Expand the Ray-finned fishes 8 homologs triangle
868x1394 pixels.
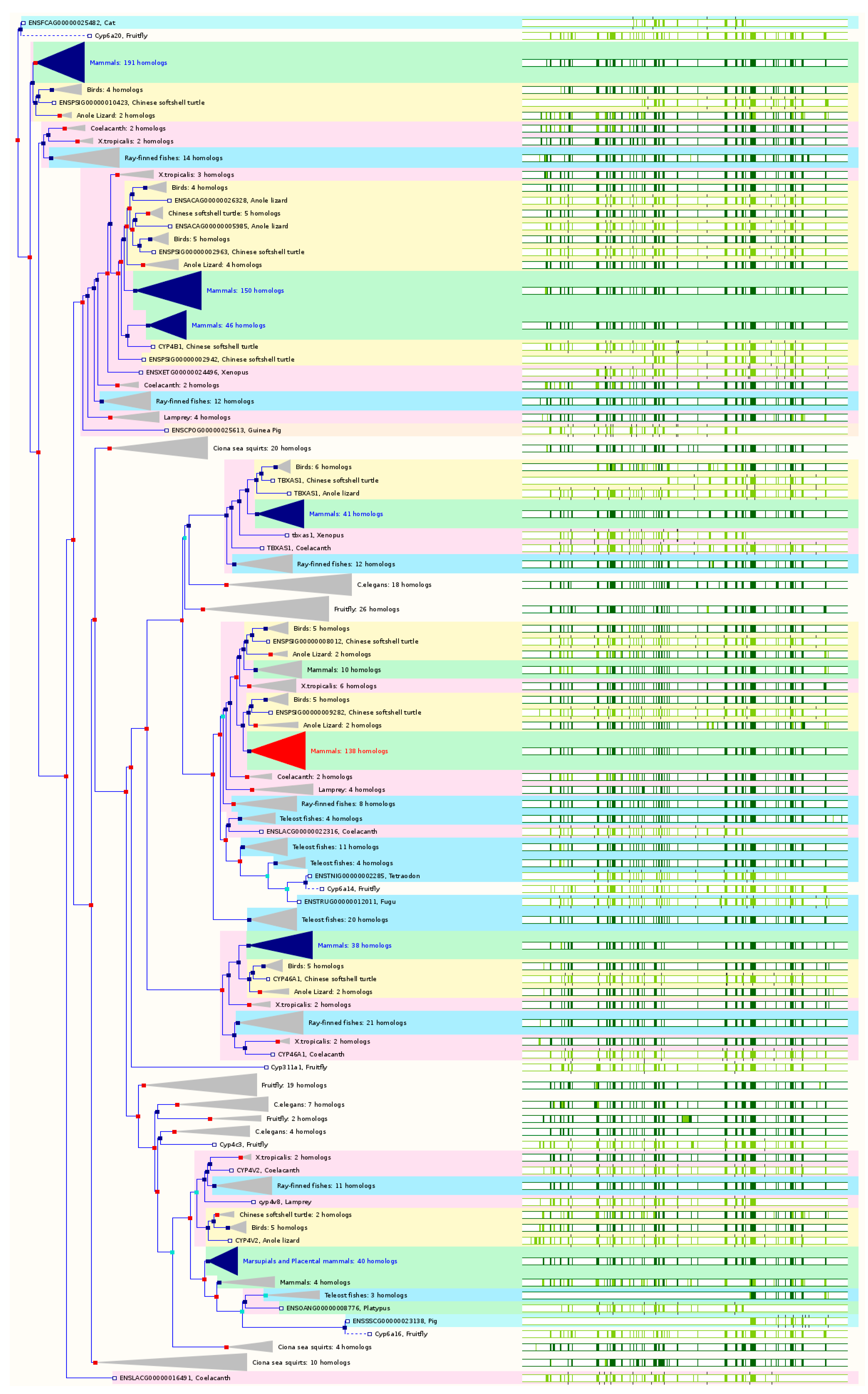265,804
